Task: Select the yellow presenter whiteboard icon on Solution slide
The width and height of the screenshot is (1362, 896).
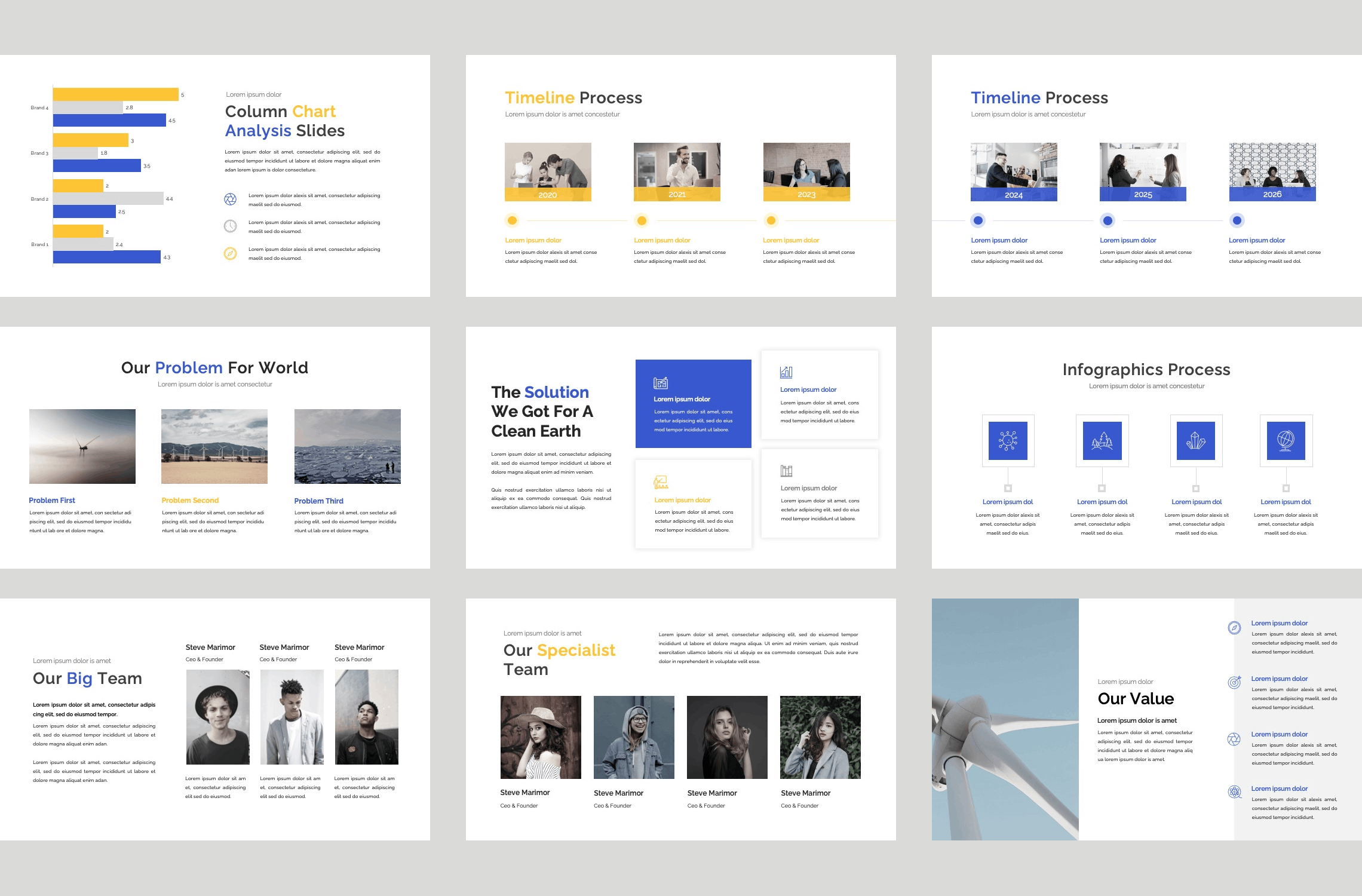Action: point(661,482)
